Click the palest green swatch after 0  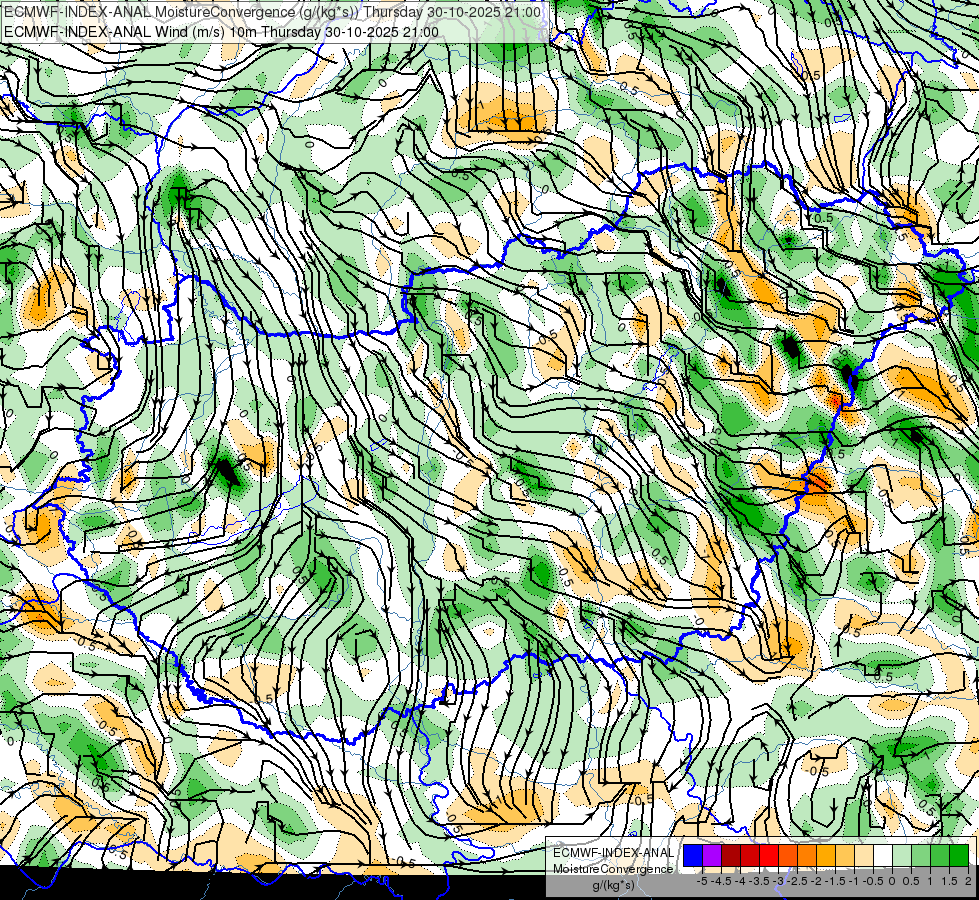coord(902,856)
